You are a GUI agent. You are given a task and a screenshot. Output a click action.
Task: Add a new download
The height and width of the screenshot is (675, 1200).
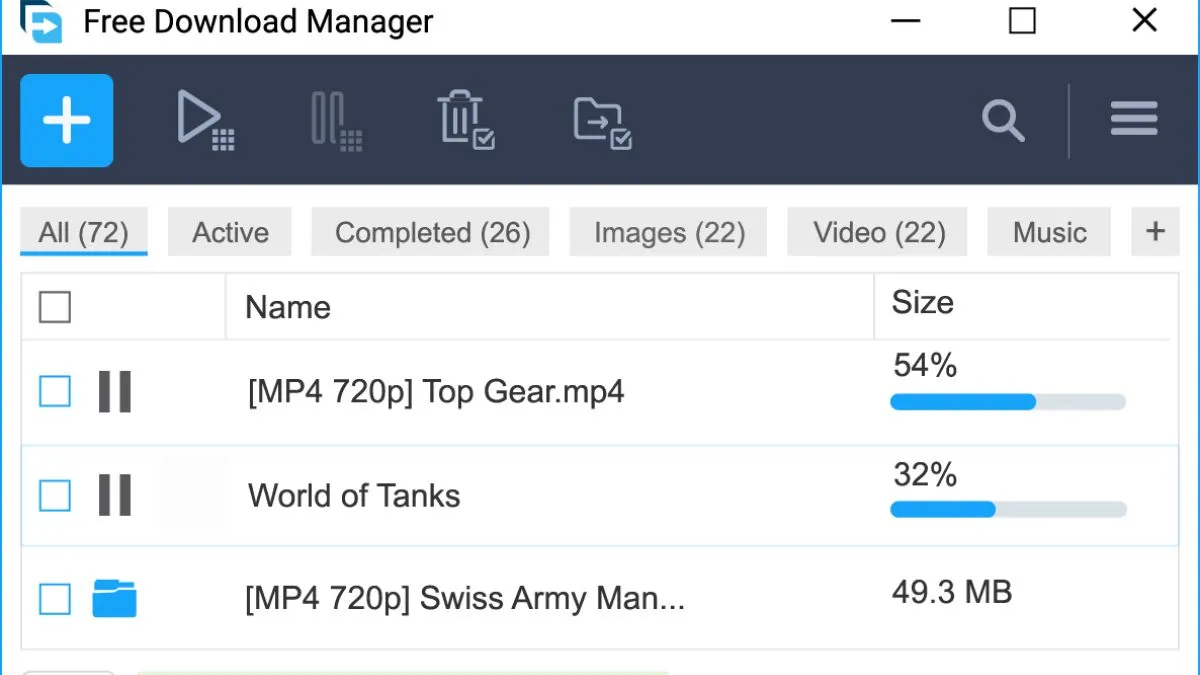(66, 120)
